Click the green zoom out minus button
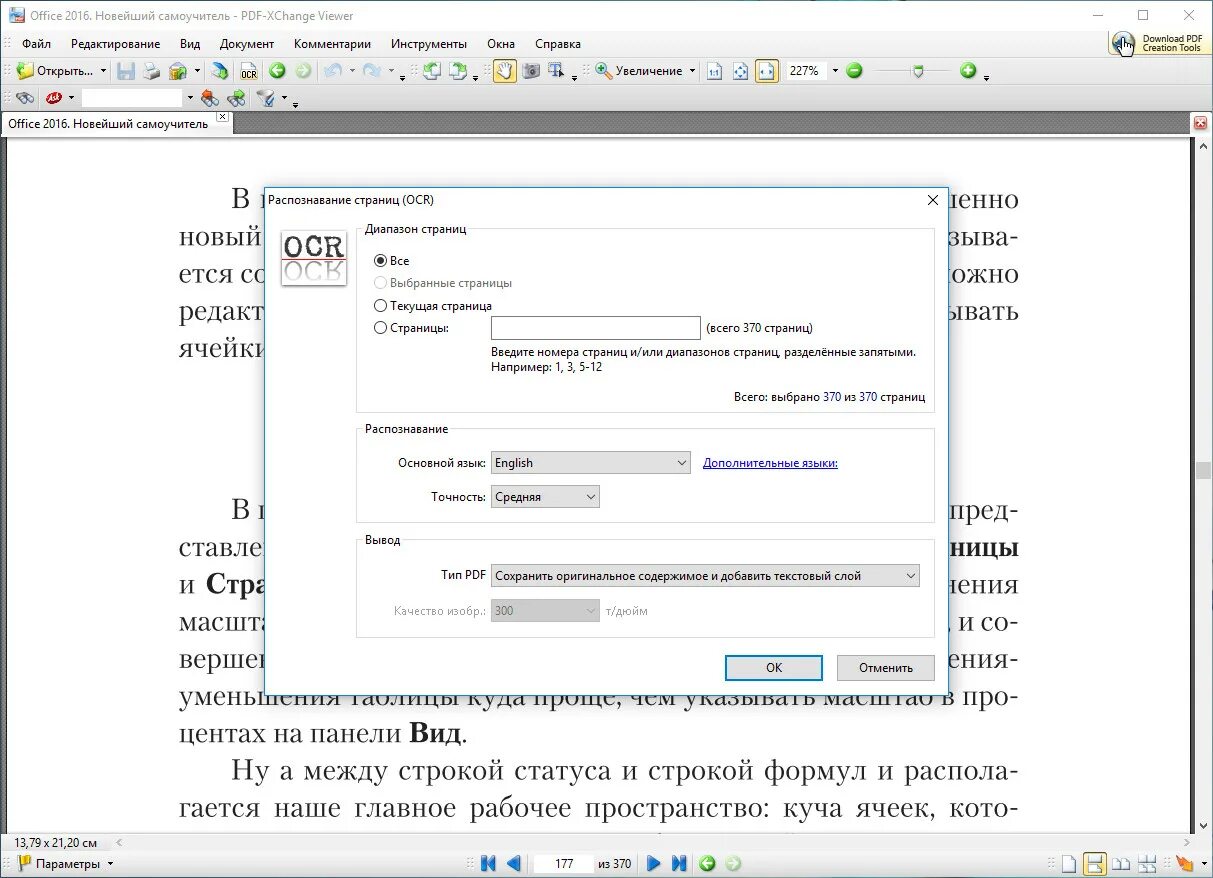 point(854,71)
